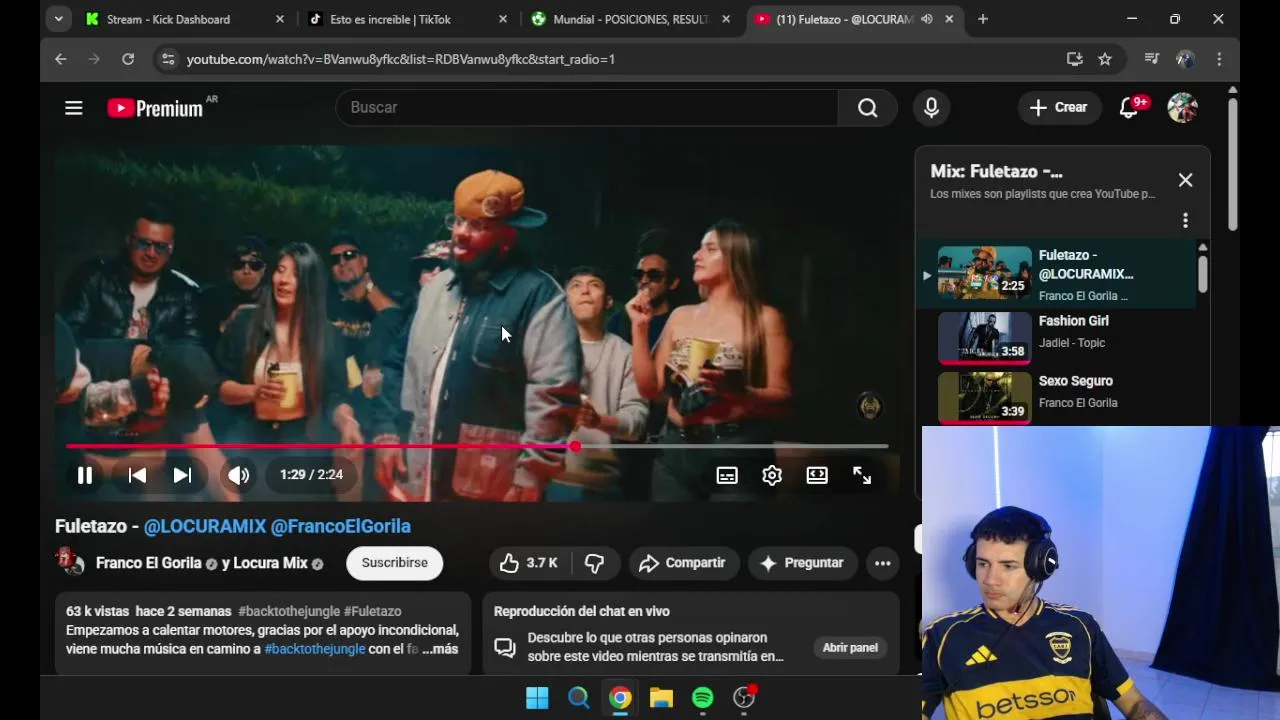Bookmark this page with the star

pyautogui.click(x=1105, y=59)
